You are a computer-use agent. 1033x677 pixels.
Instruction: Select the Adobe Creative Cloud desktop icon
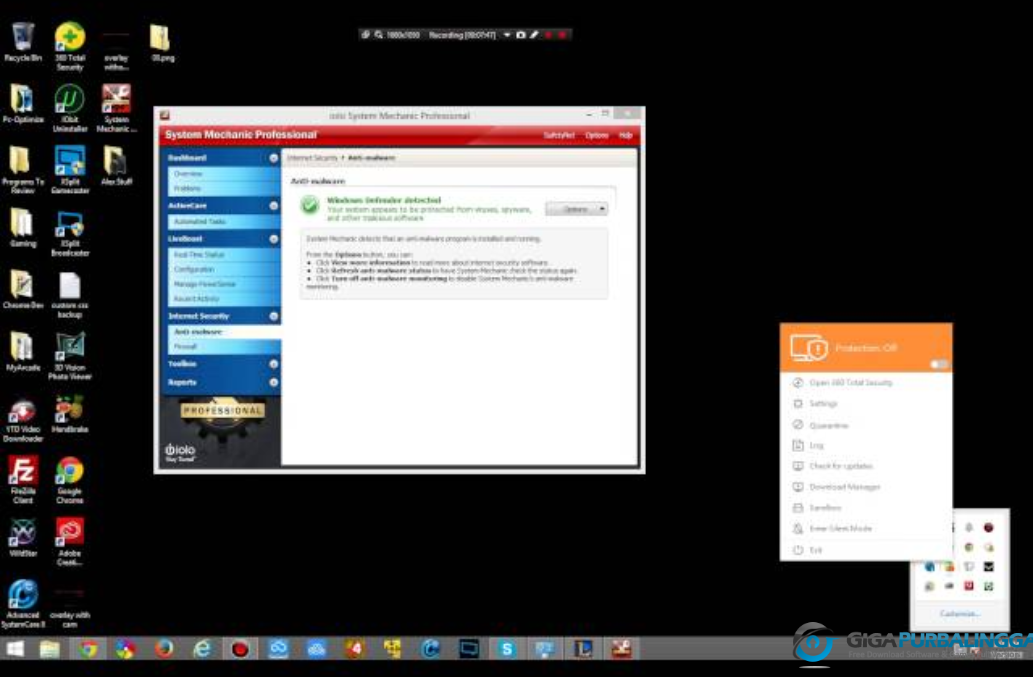[x=70, y=541]
